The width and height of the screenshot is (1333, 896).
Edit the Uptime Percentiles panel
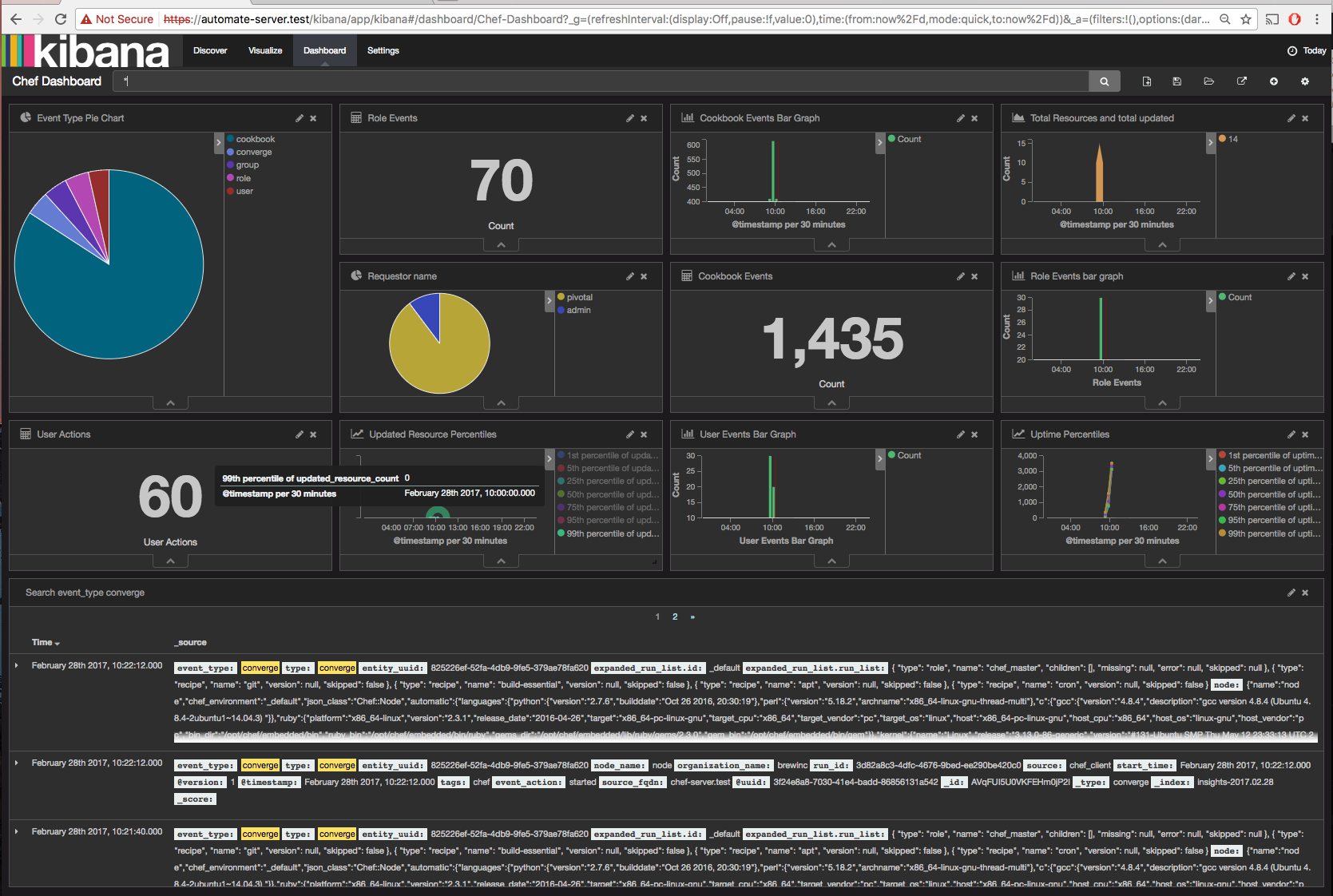tap(1291, 434)
